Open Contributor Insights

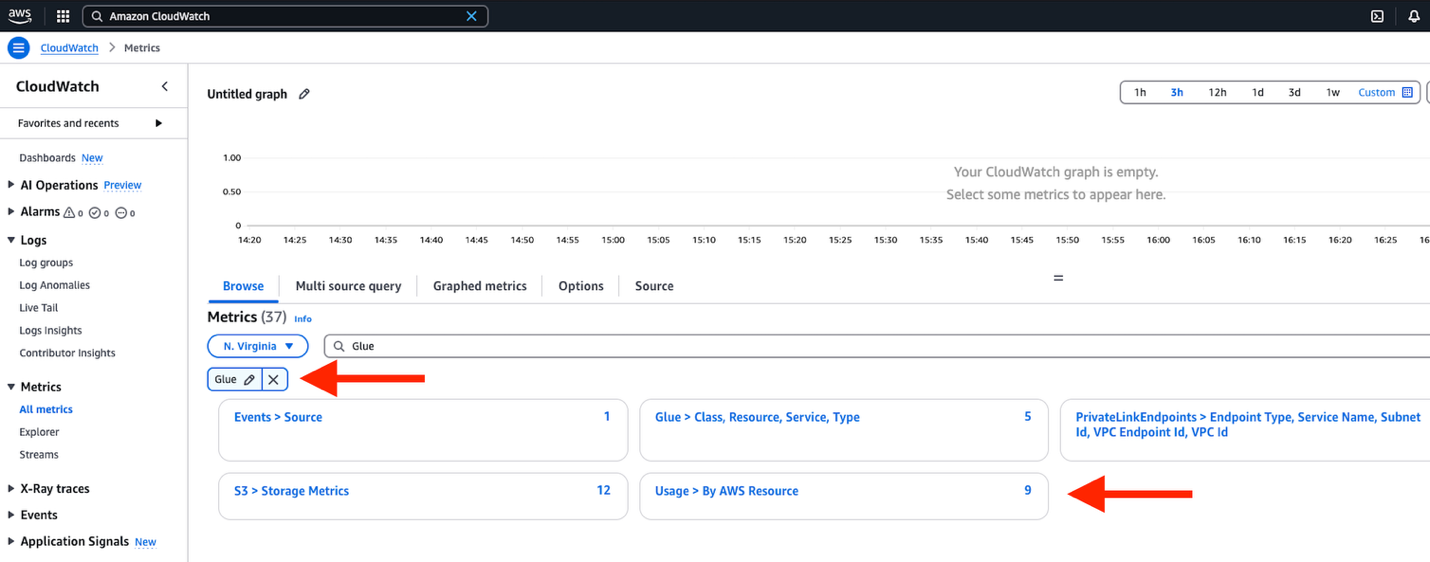coord(67,353)
